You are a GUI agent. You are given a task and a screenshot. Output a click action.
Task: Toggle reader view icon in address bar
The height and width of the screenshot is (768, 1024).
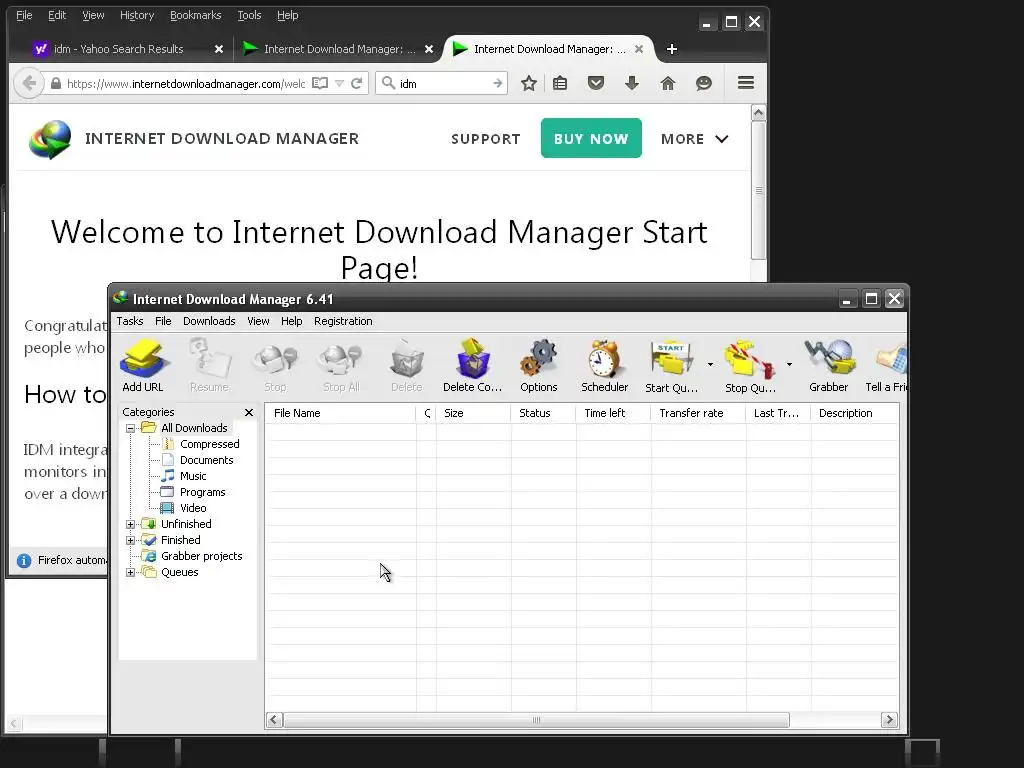click(320, 84)
